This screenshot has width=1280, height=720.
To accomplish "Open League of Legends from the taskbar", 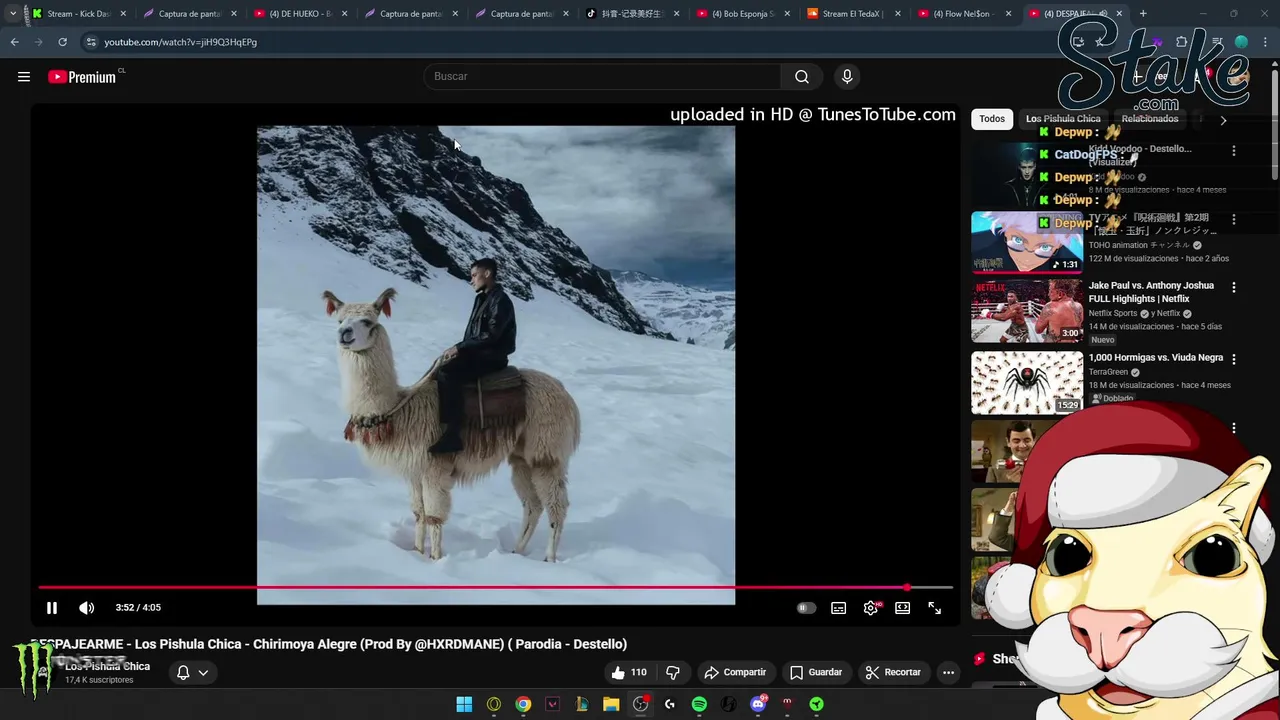I will (581, 704).
